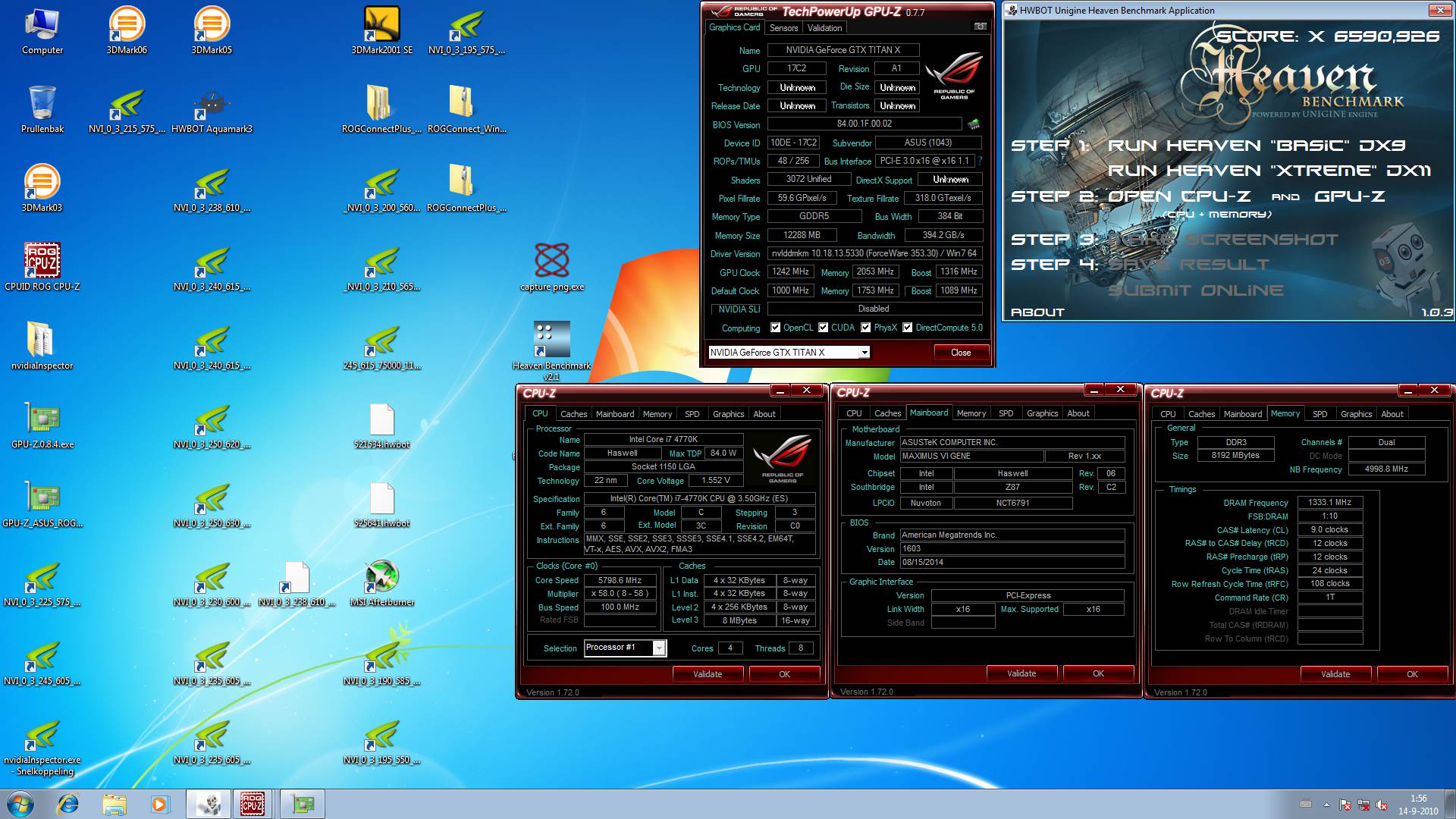Toggle OpenCL checkbox in GPU-Z
1456x819 pixels.
click(x=775, y=328)
